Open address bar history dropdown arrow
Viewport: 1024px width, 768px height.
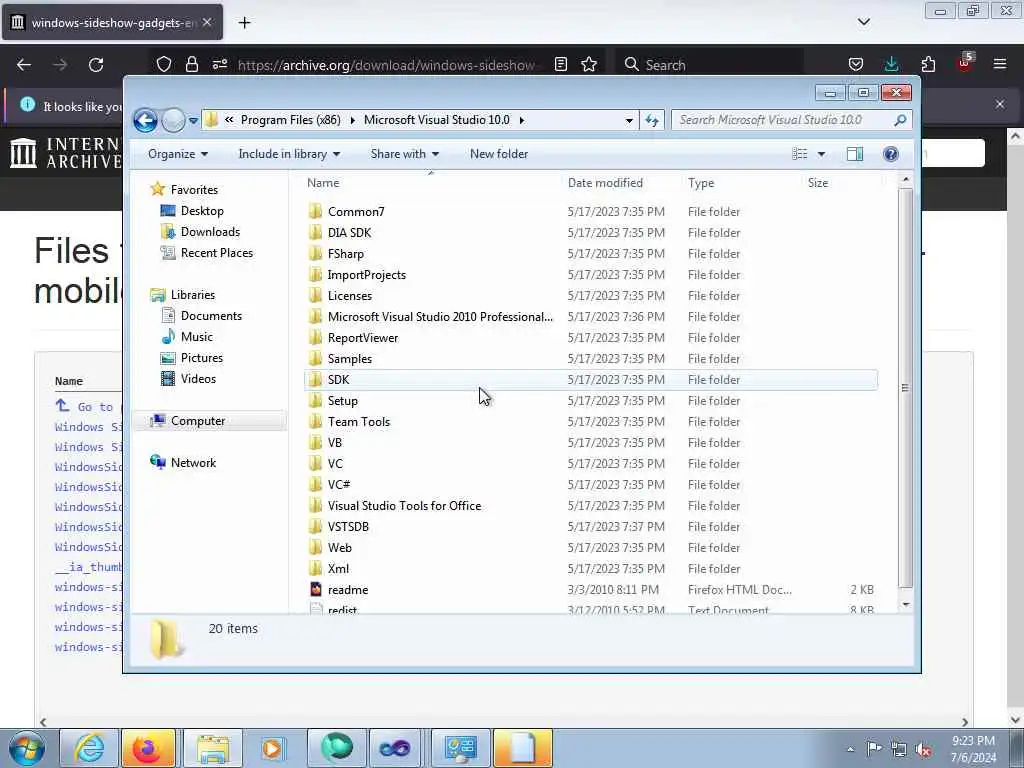pos(629,120)
